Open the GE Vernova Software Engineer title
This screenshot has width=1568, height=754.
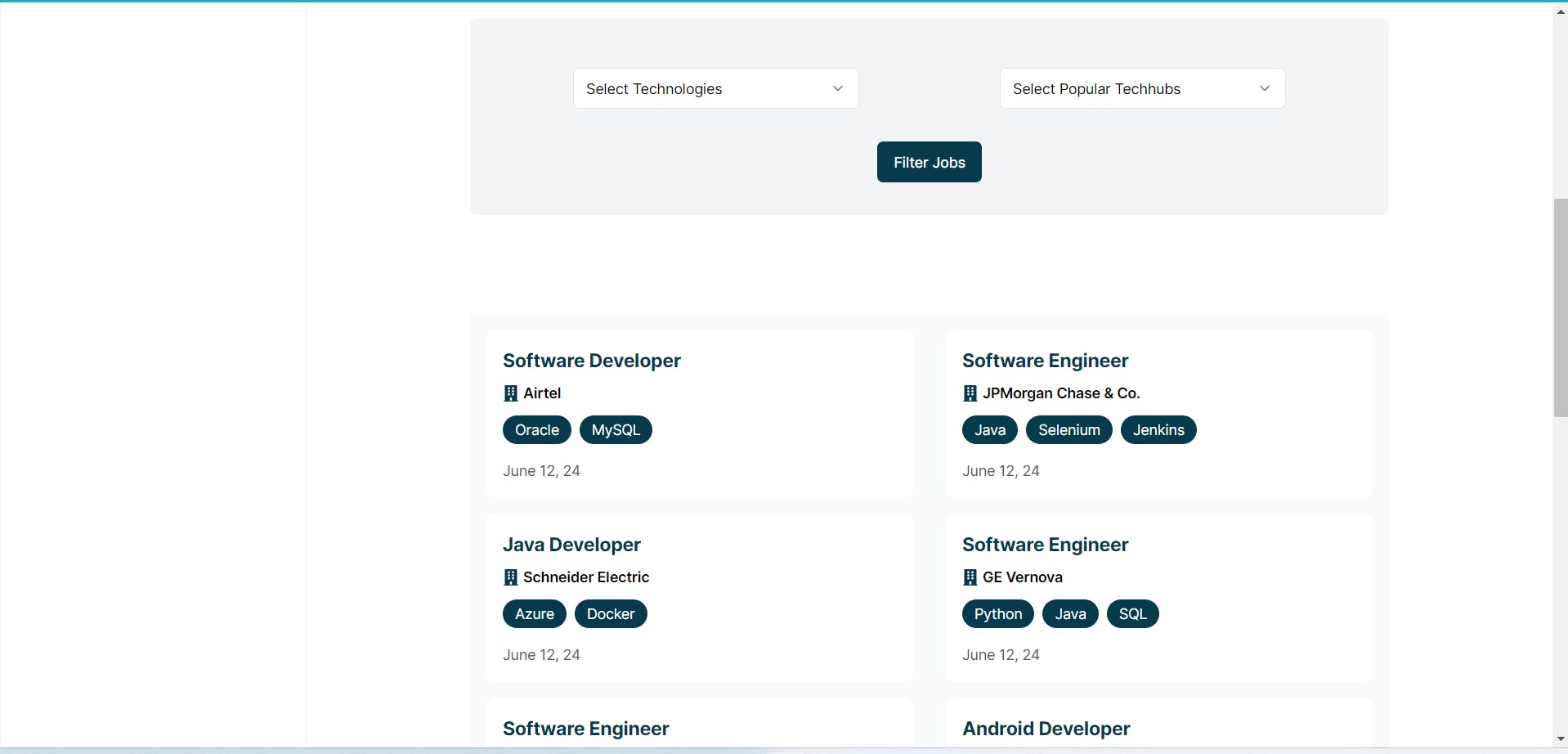[1045, 545]
